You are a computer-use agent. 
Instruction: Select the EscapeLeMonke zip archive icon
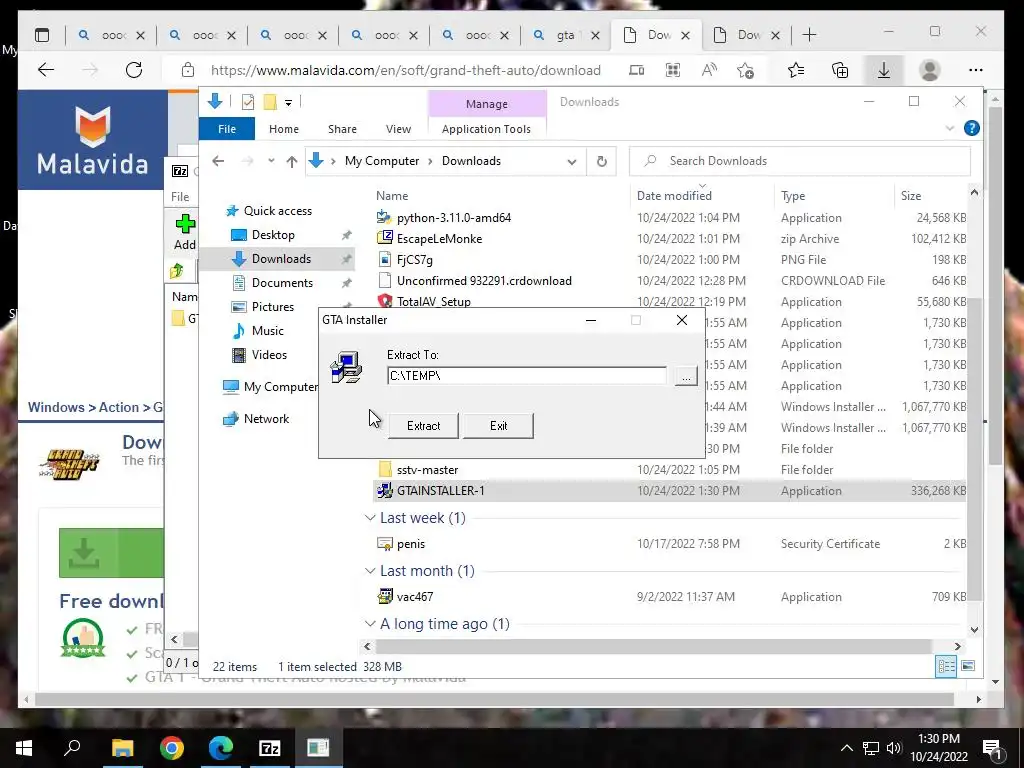(385, 238)
